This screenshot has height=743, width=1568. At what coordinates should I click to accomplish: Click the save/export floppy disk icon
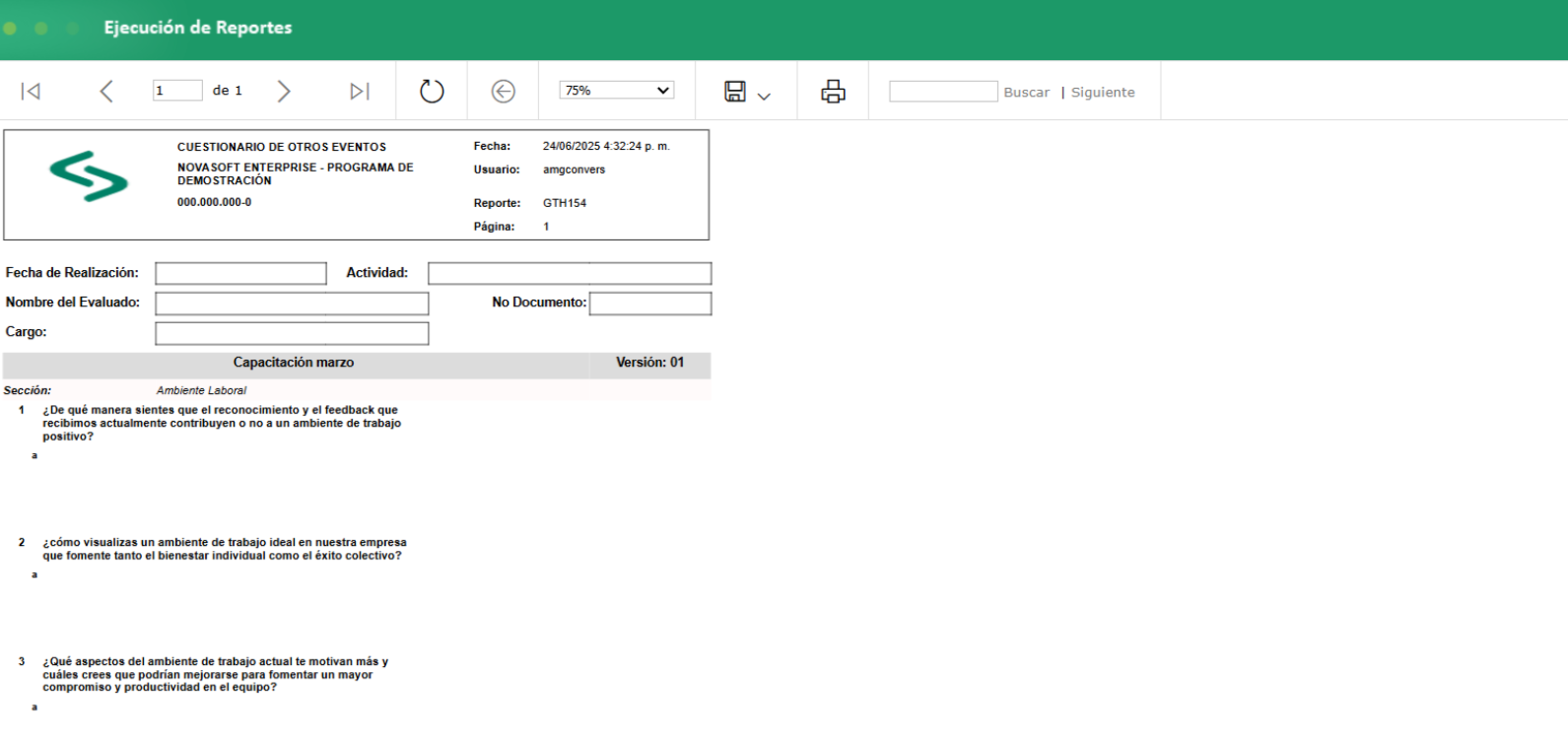[735, 92]
